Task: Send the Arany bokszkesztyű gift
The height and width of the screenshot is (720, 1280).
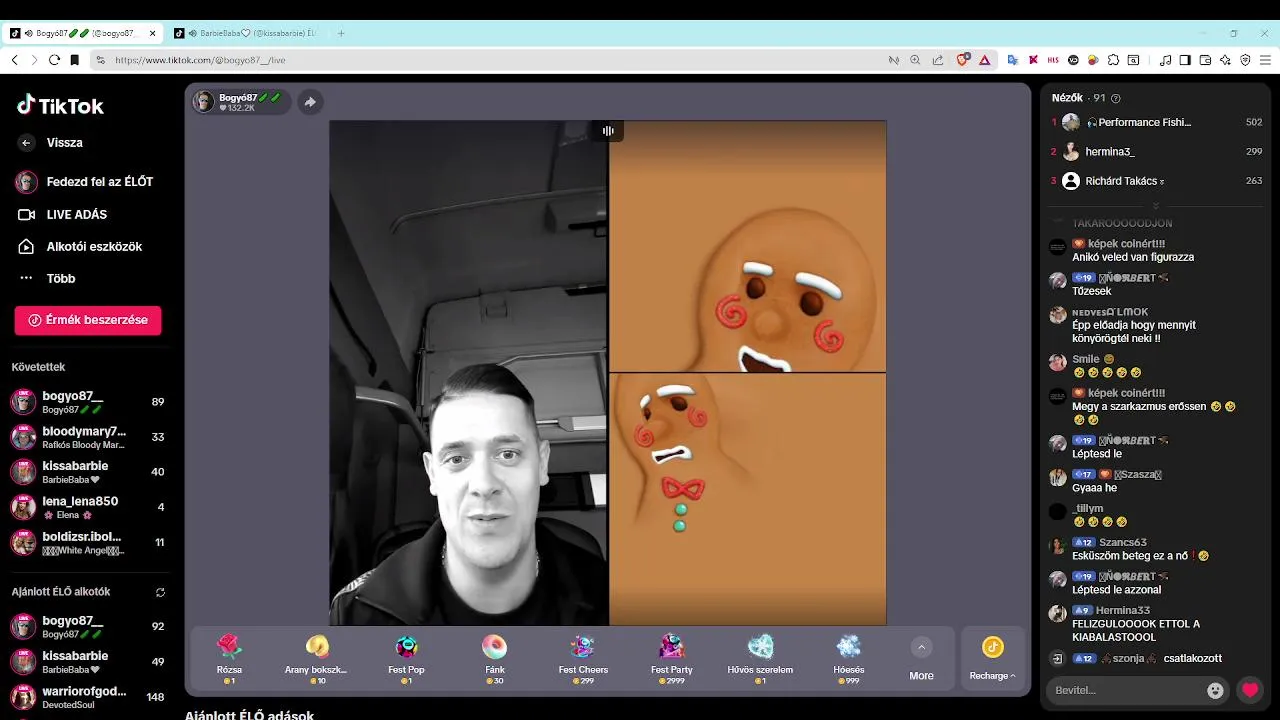Action: pyautogui.click(x=317, y=657)
